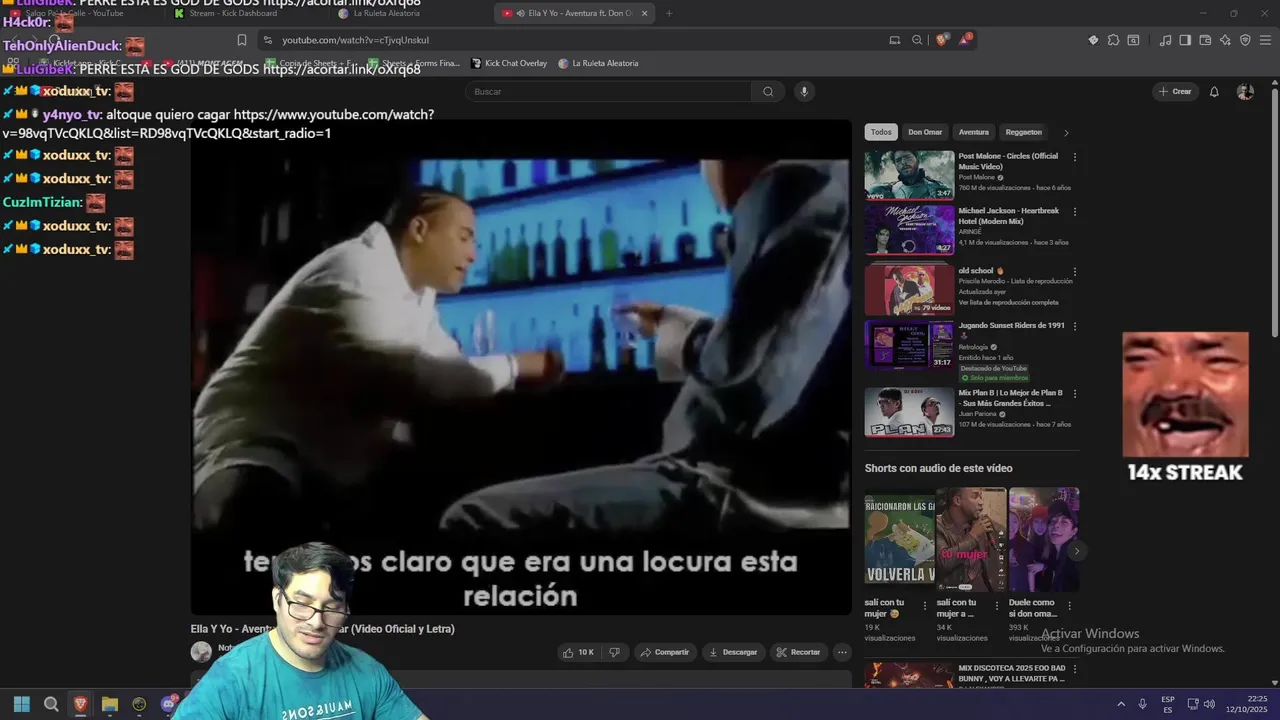The image size is (1280, 720).
Task: Click the zoom magnifier icon in address bar
Action: [x=917, y=40]
